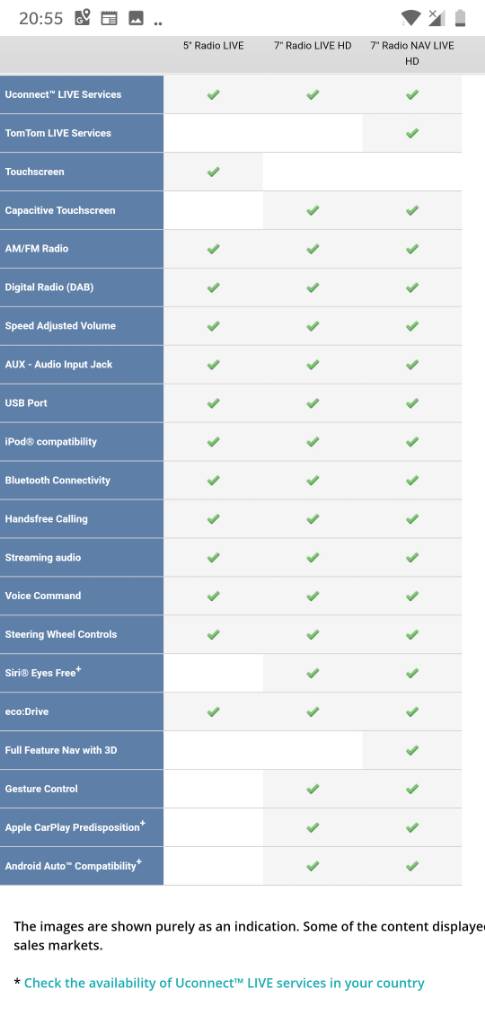Tap the mobile signal icon with cross
Image resolution: width=485 pixels, height=1024 pixels.
pyautogui.click(x=436, y=18)
